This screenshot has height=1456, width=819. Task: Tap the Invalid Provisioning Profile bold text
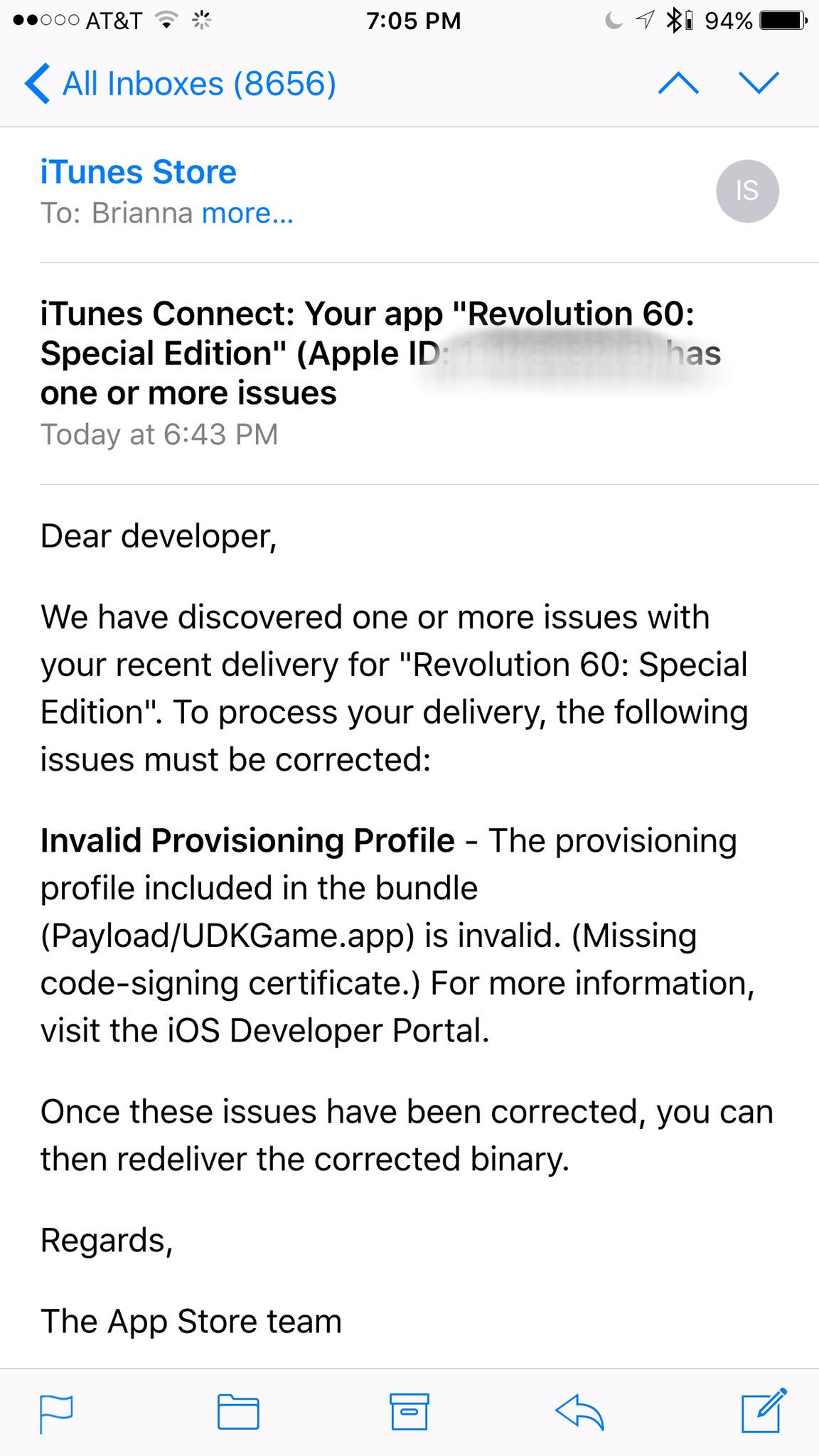pyautogui.click(x=247, y=840)
